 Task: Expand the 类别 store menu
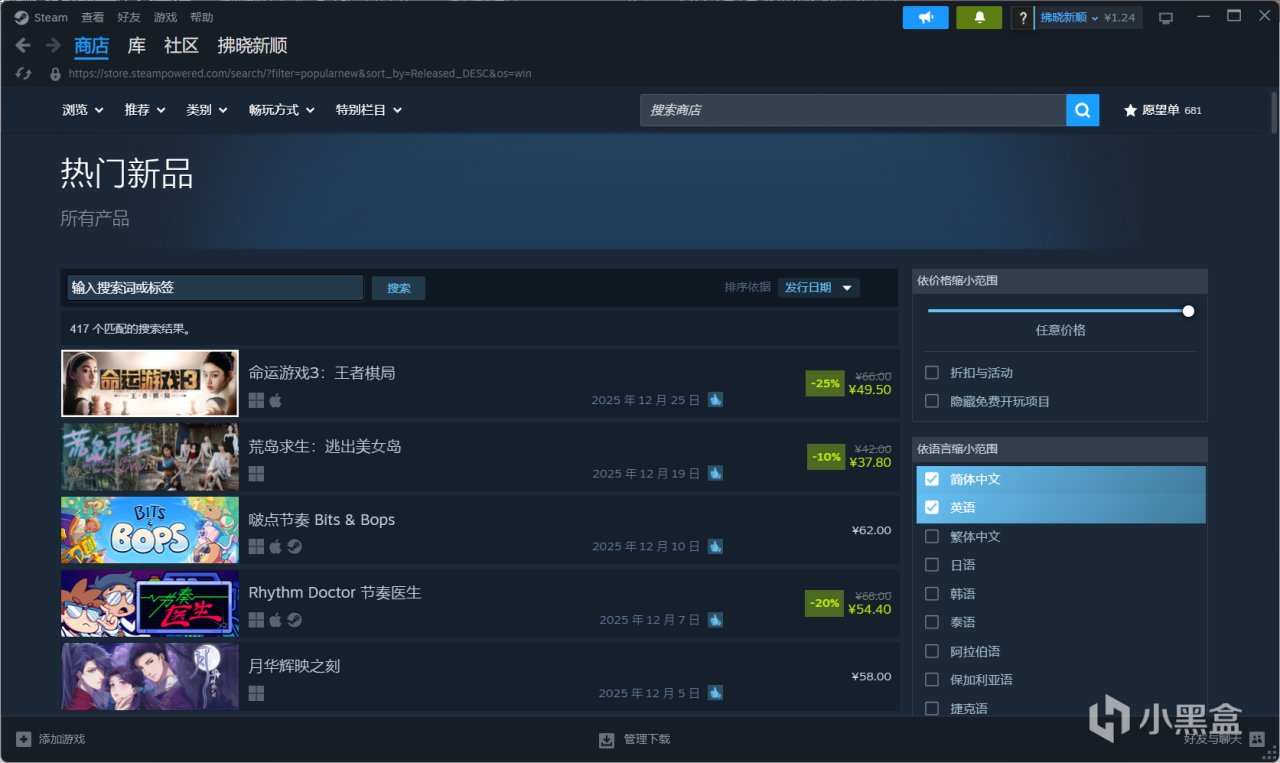[x=207, y=110]
